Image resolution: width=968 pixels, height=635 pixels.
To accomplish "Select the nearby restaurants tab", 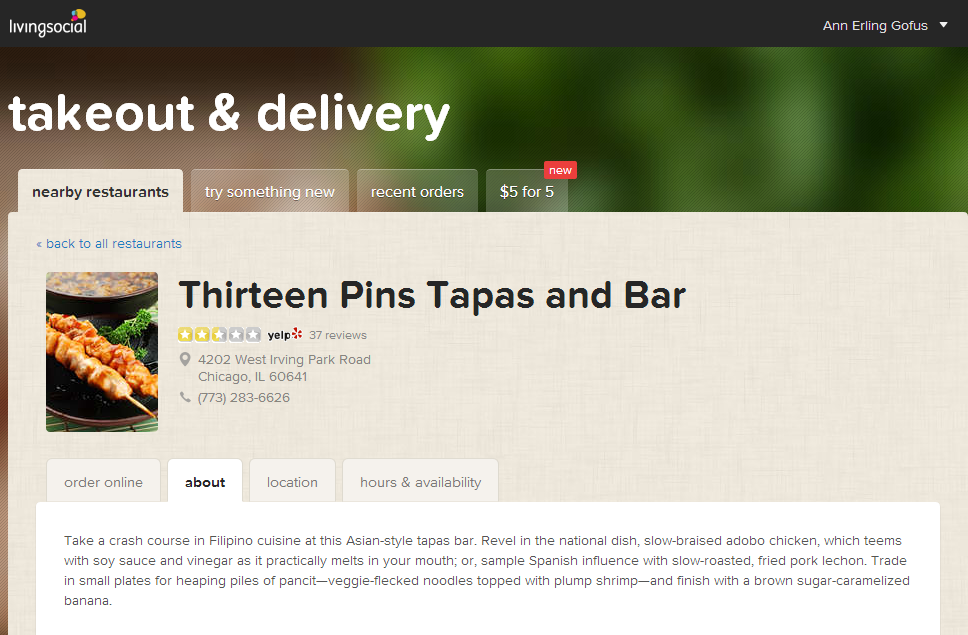I will [x=101, y=191].
